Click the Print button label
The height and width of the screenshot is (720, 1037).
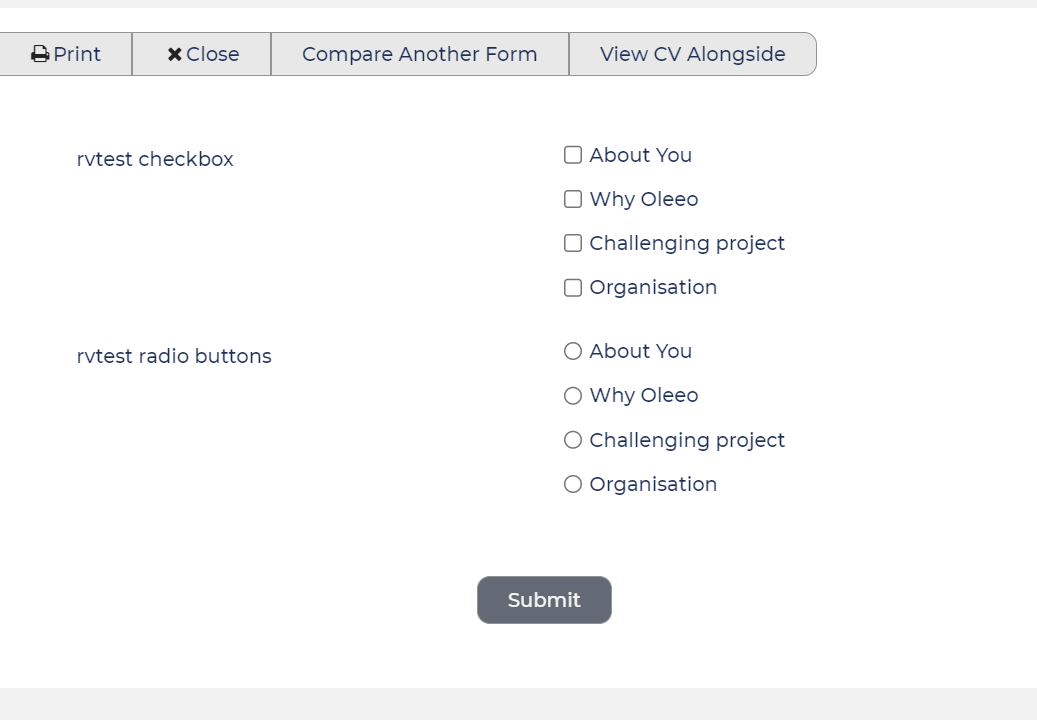tap(77, 54)
